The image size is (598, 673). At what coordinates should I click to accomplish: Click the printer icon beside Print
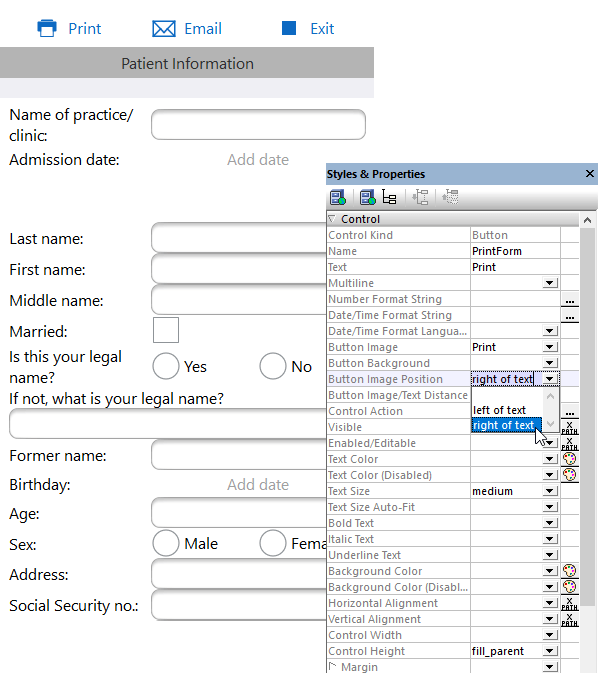tap(47, 28)
